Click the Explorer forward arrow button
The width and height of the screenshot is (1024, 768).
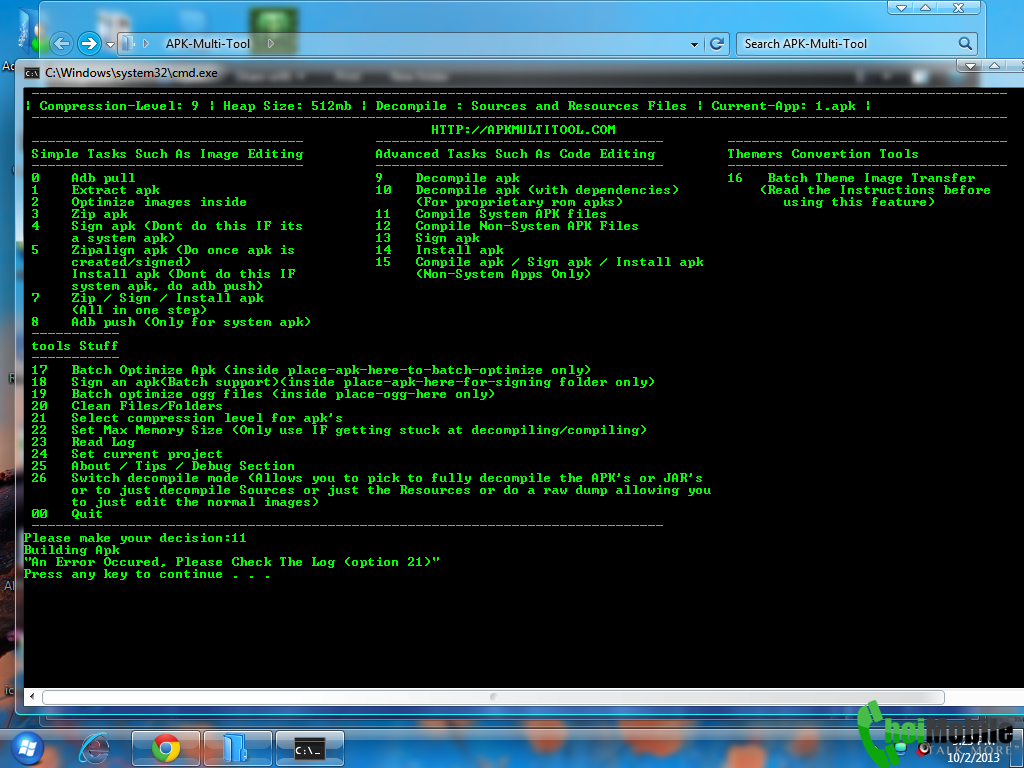(x=89, y=44)
